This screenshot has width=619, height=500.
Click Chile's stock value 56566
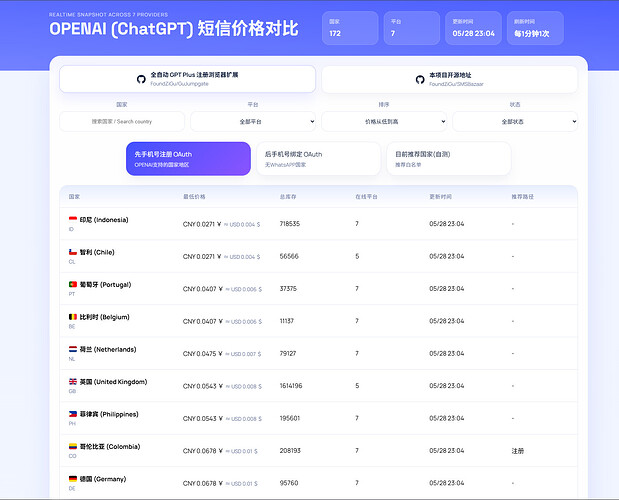[289, 256]
